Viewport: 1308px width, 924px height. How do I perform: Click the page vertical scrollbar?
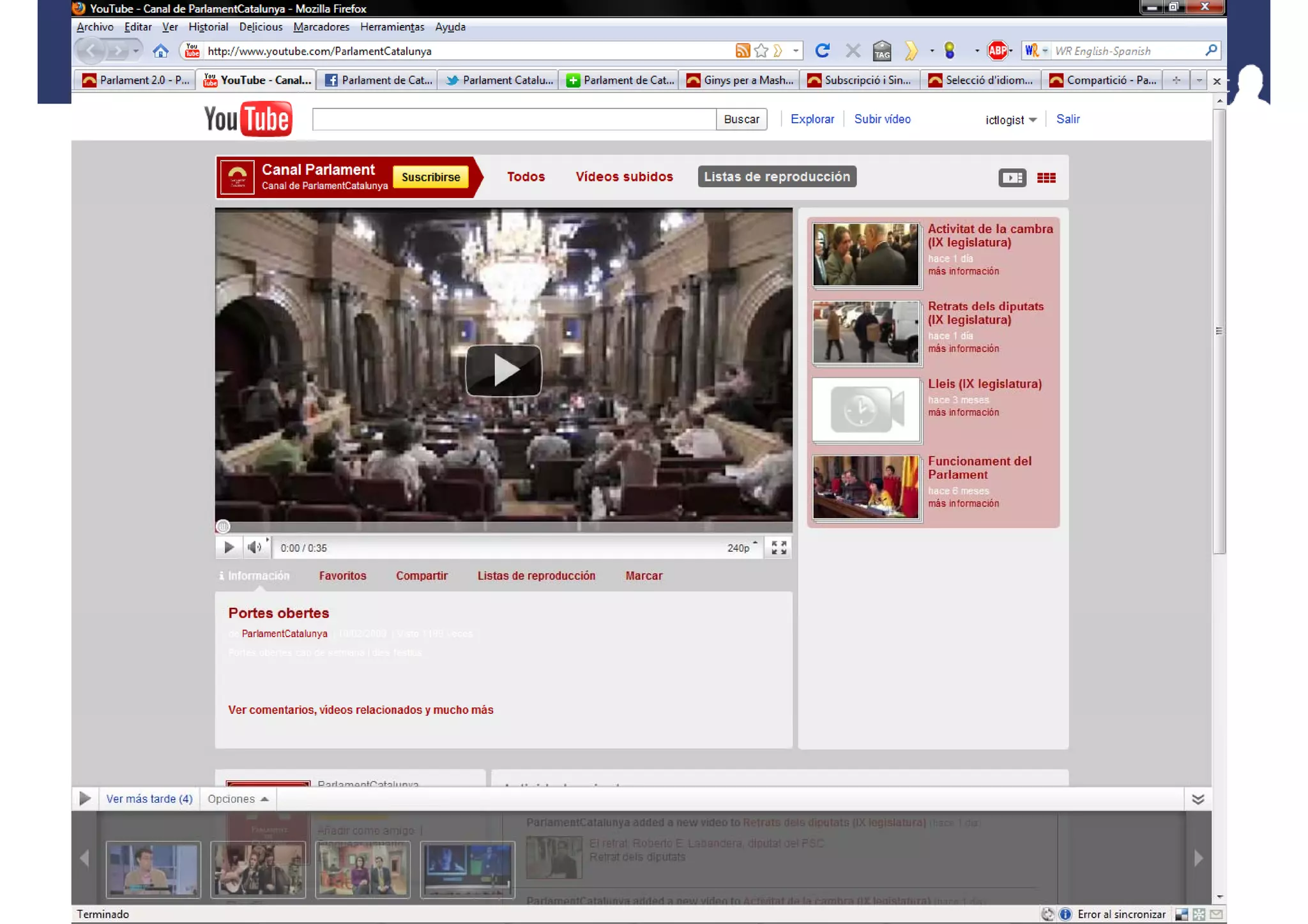point(1219,332)
